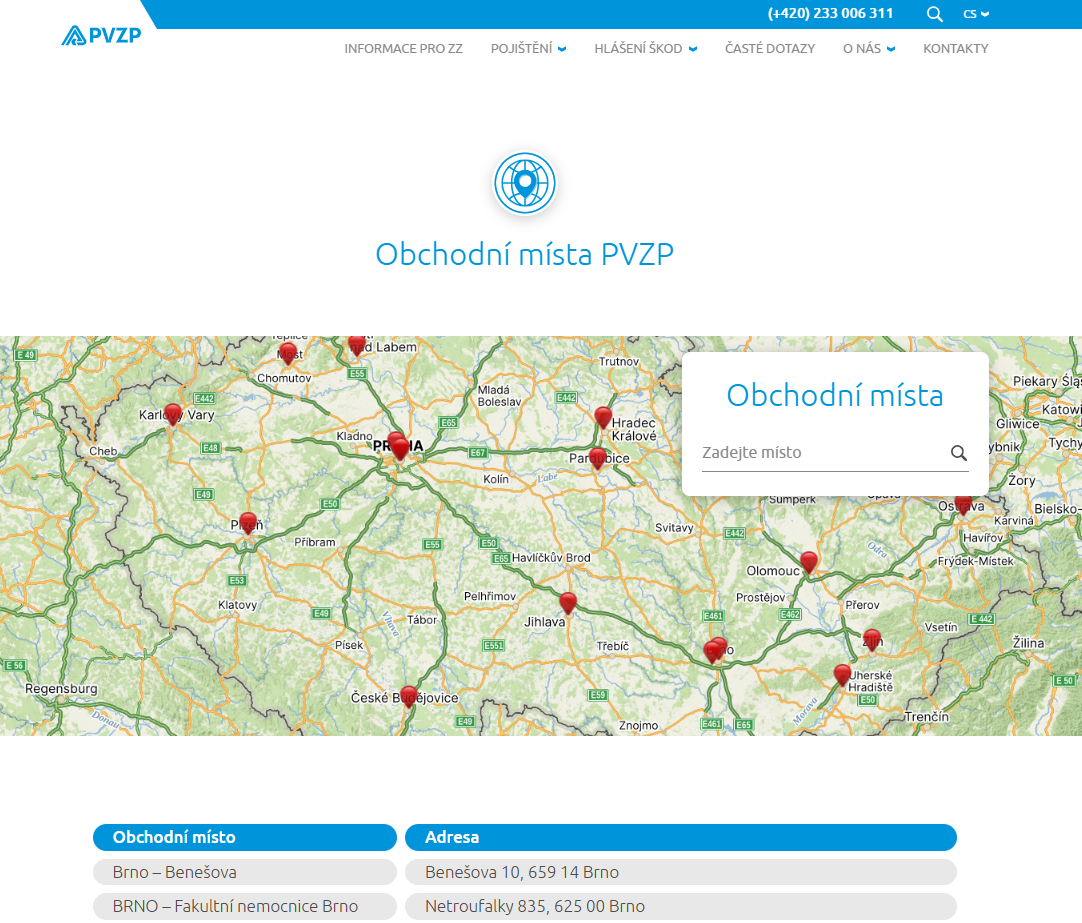Click the magnifier icon in the Zadejte místo field
The image size is (1082, 923).
958,453
